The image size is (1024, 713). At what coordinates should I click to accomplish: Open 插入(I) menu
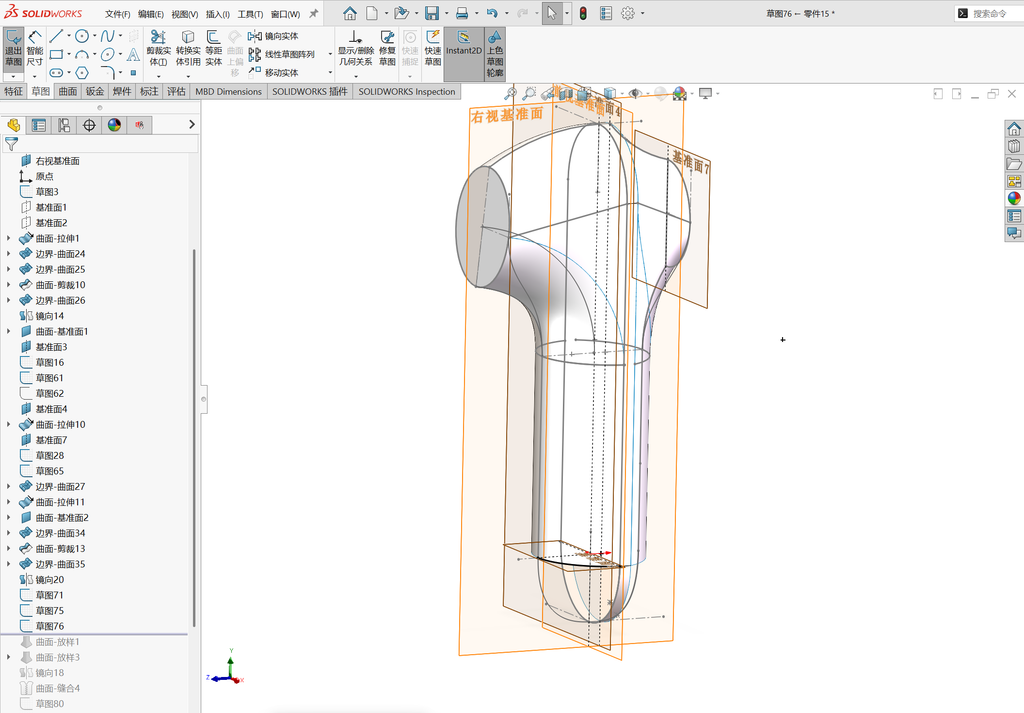pyautogui.click(x=217, y=14)
